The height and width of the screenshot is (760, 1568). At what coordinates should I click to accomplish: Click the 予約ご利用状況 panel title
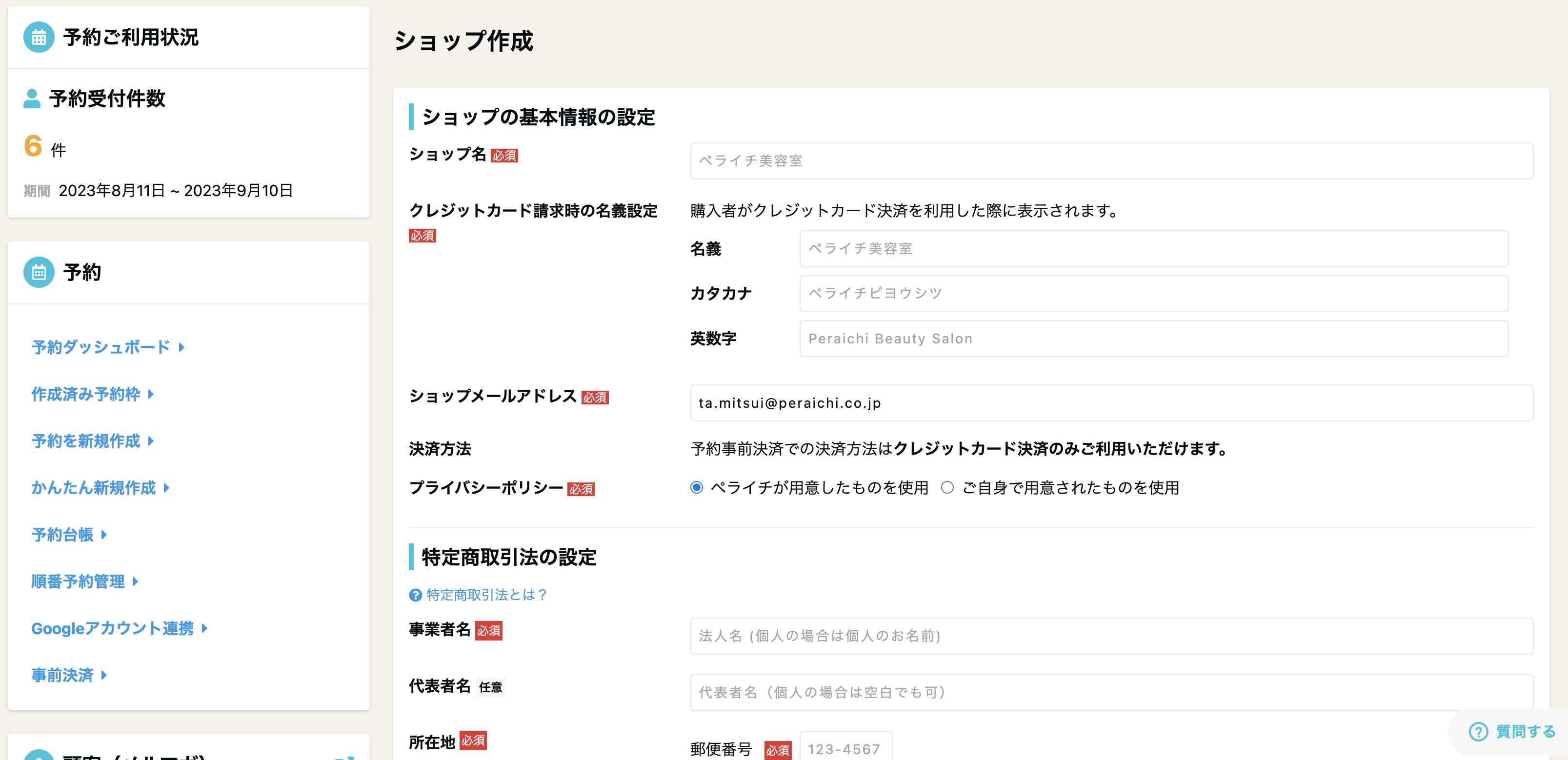pyautogui.click(x=131, y=37)
